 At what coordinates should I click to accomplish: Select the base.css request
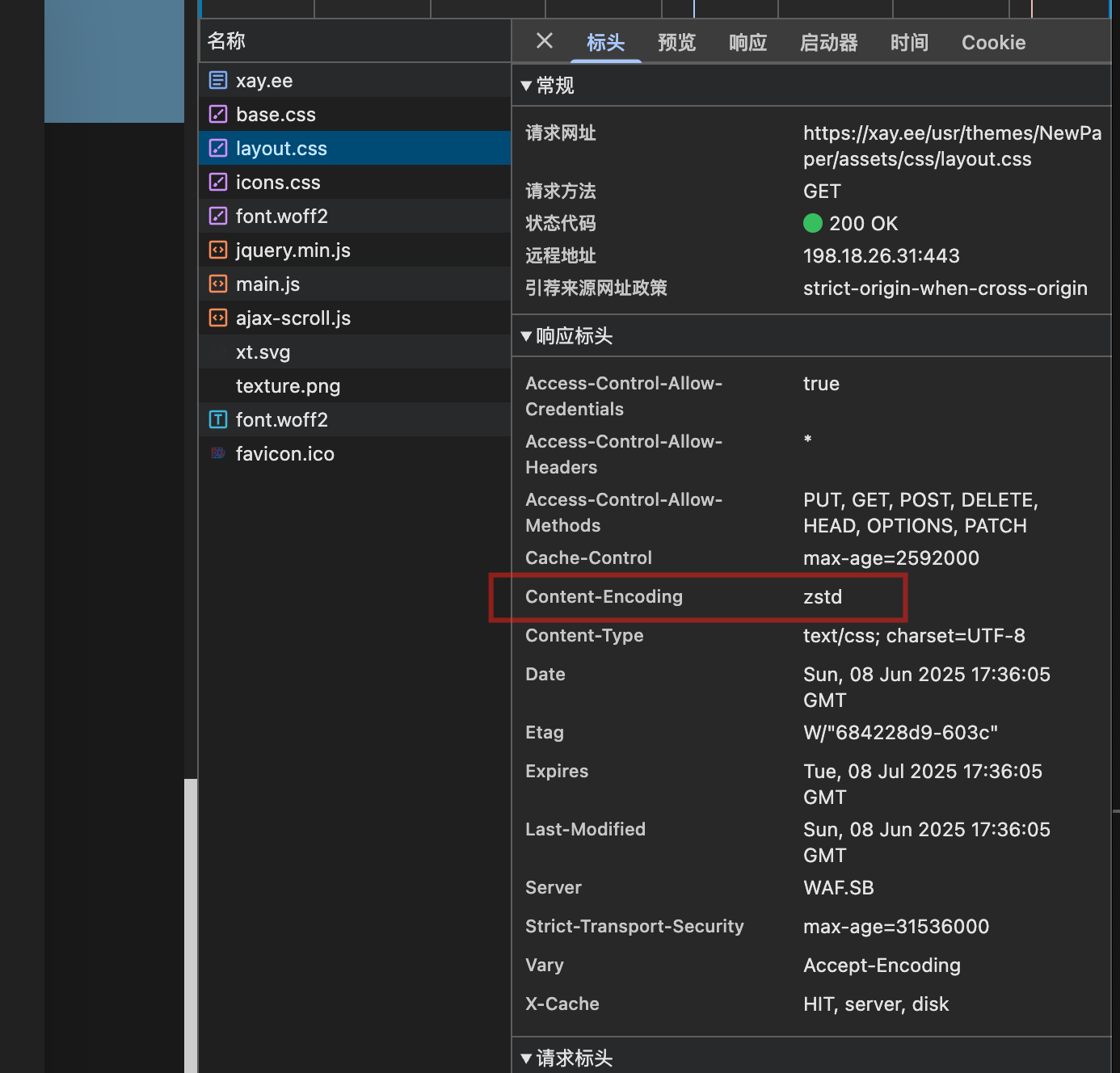tap(355, 114)
